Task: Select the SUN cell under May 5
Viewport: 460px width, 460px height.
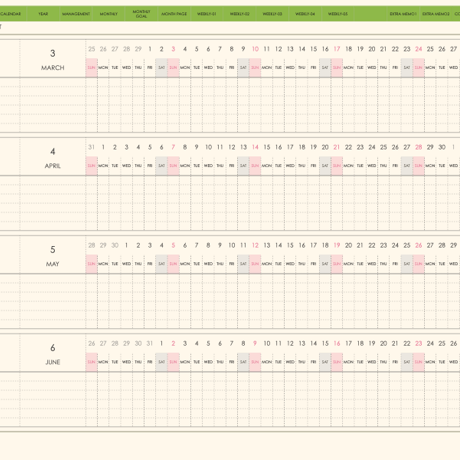Action: 173,264
